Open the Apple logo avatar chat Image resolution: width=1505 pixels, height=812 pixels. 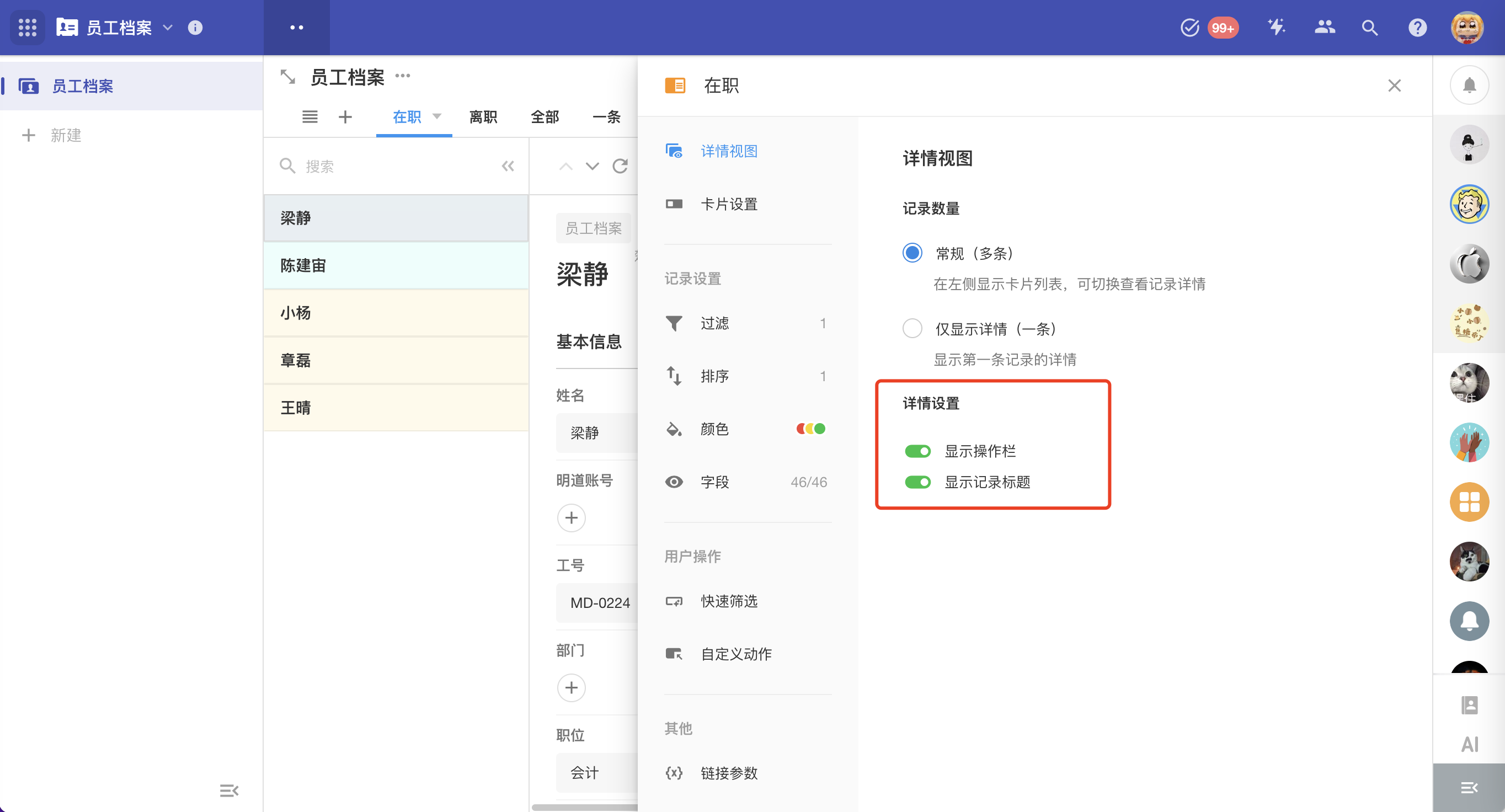click(x=1469, y=264)
